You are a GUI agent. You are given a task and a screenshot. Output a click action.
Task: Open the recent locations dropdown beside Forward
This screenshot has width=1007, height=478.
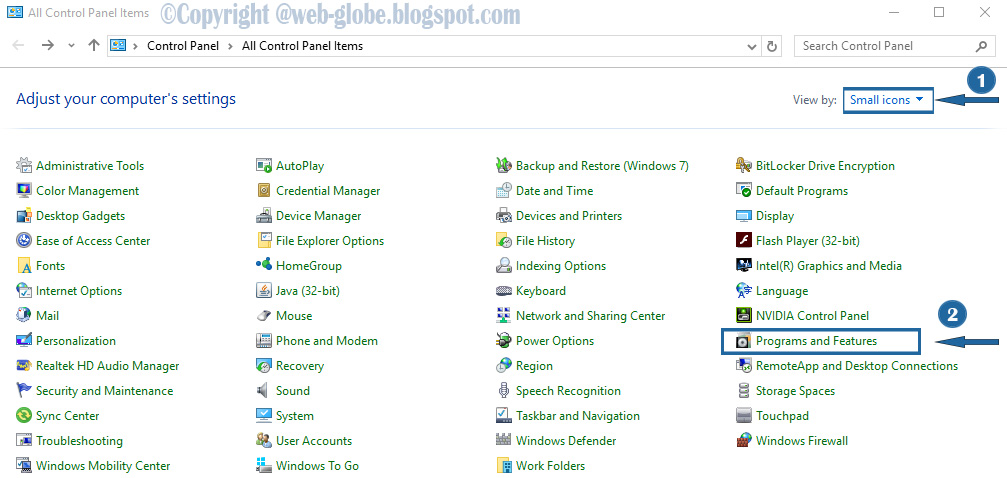(x=71, y=46)
